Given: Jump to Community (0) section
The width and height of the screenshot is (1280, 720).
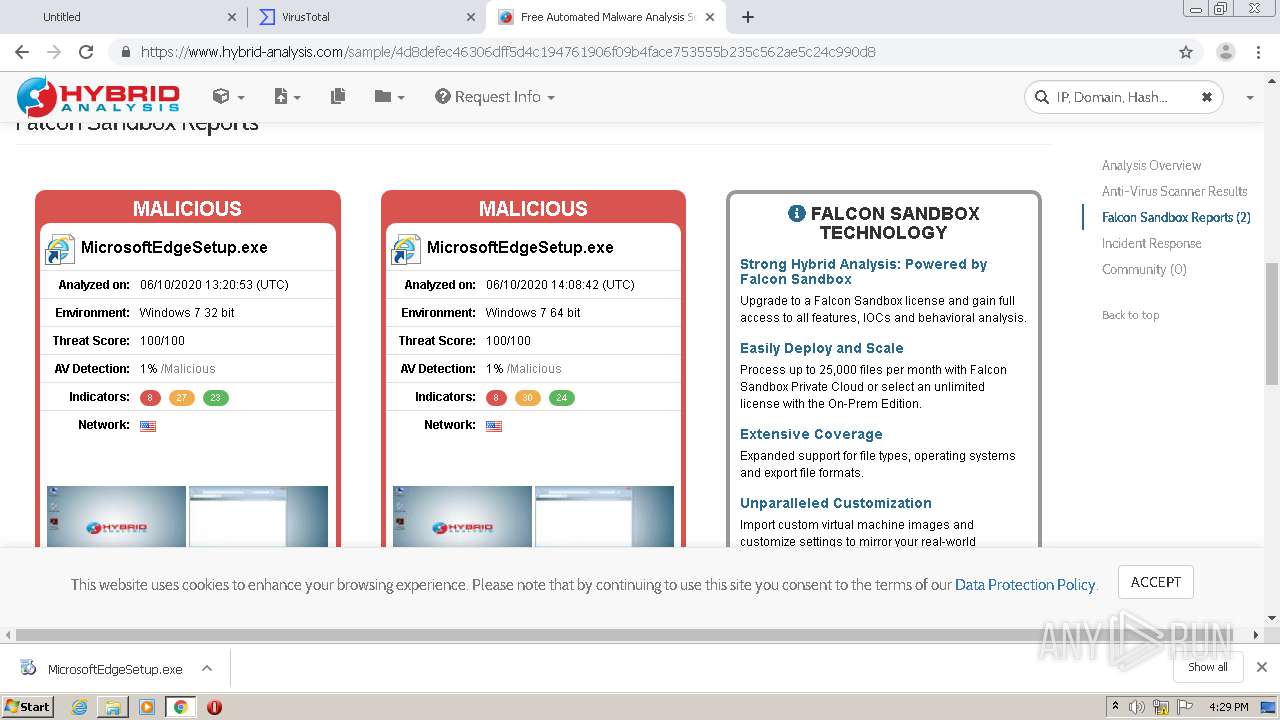Looking at the screenshot, I should [1144, 269].
